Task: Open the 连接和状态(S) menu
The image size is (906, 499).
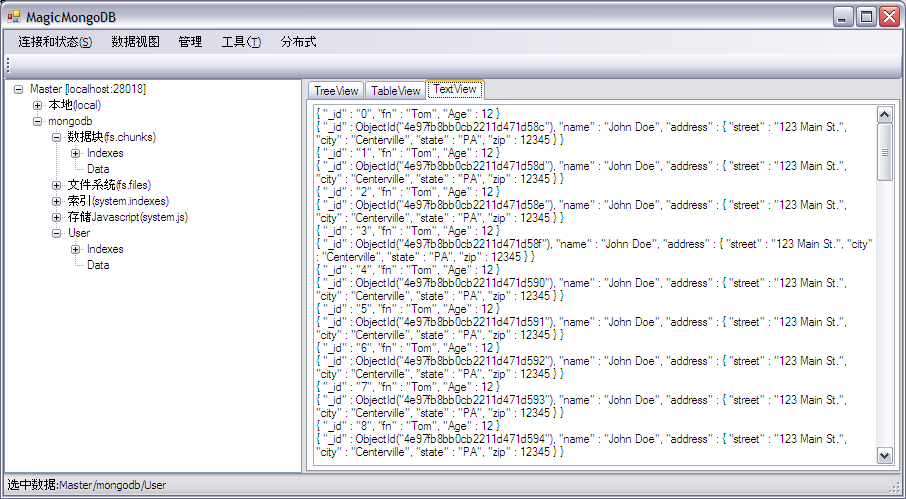Action: click(55, 42)
